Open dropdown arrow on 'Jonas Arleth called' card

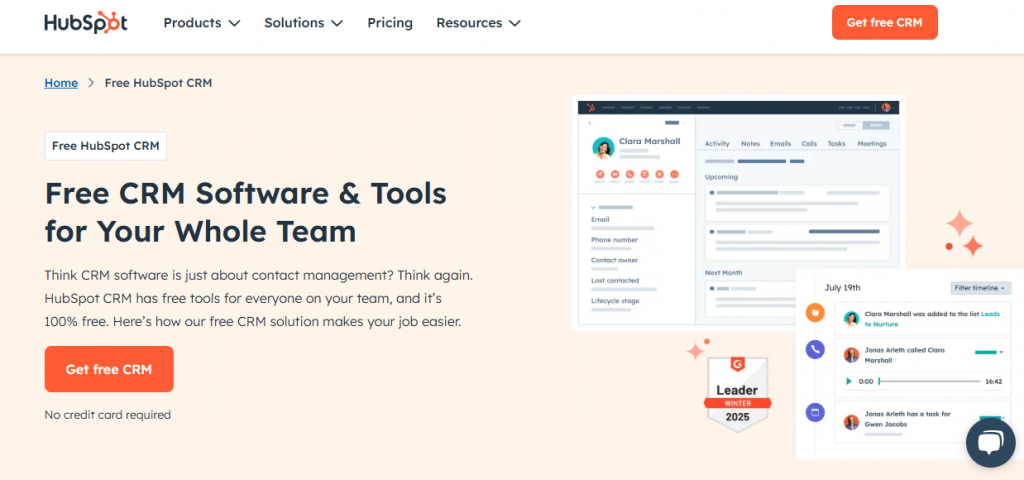[1002, 353]
